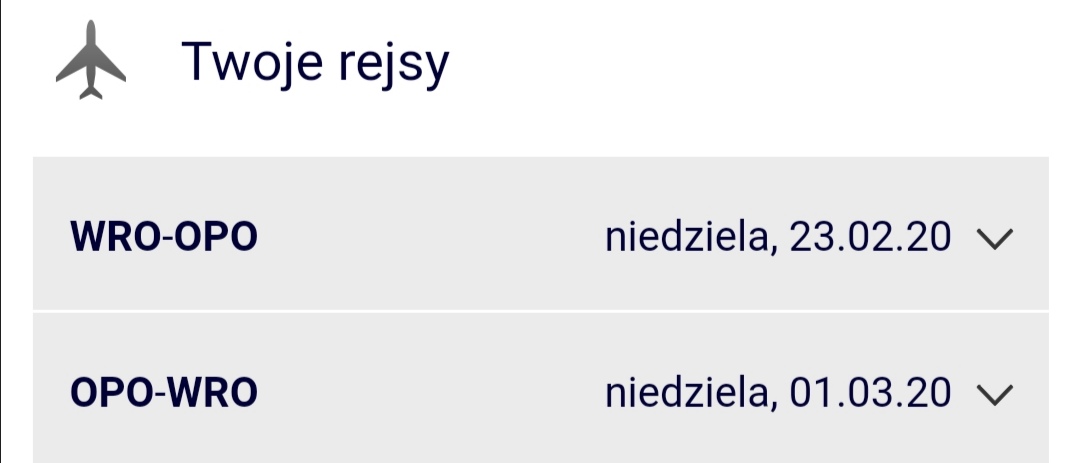Click the empty area of the OPO-WRO row

click(430, 393)
